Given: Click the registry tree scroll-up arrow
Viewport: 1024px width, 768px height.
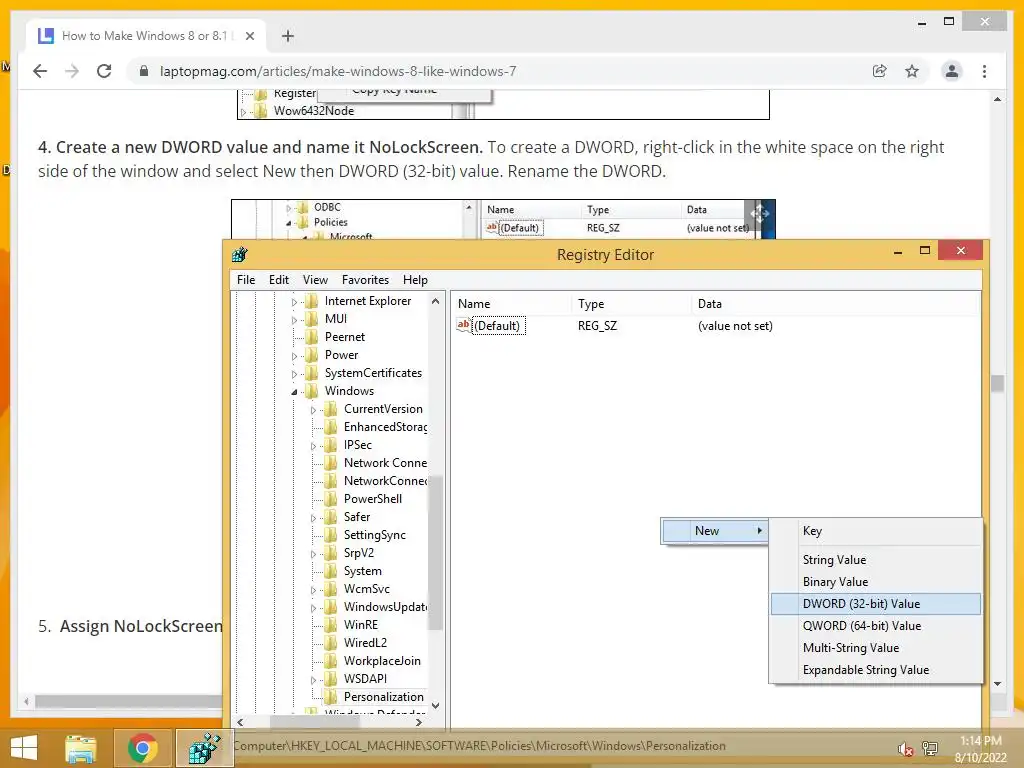Looking at the screenshot, I should point(436,301).
